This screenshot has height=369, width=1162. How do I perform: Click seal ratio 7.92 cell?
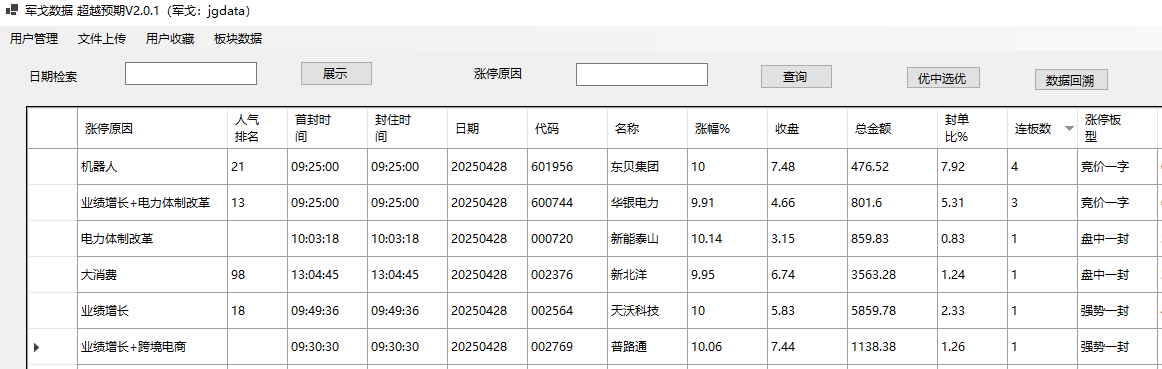pos(972,167)
